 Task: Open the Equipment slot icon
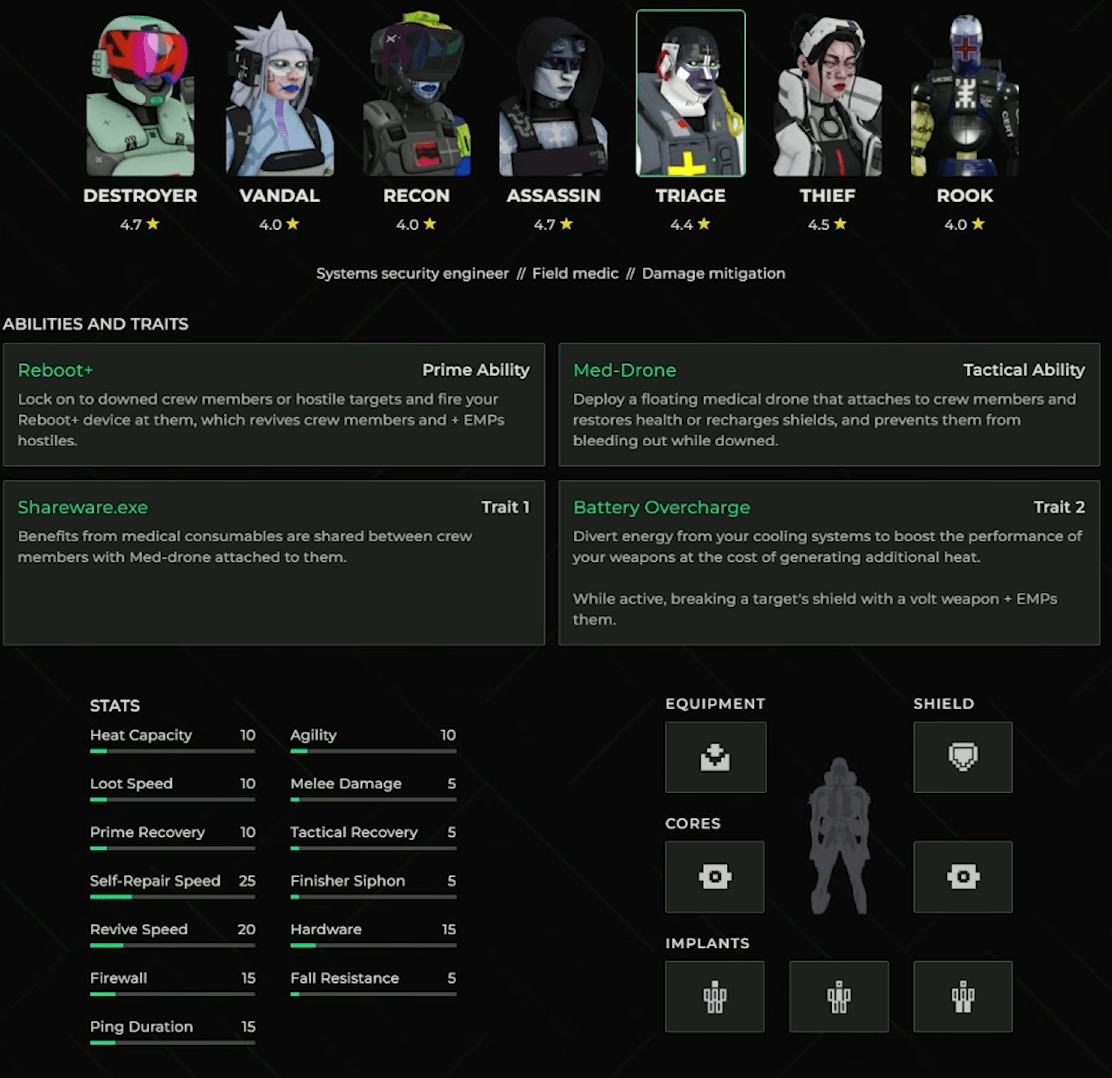coord(715,757)
